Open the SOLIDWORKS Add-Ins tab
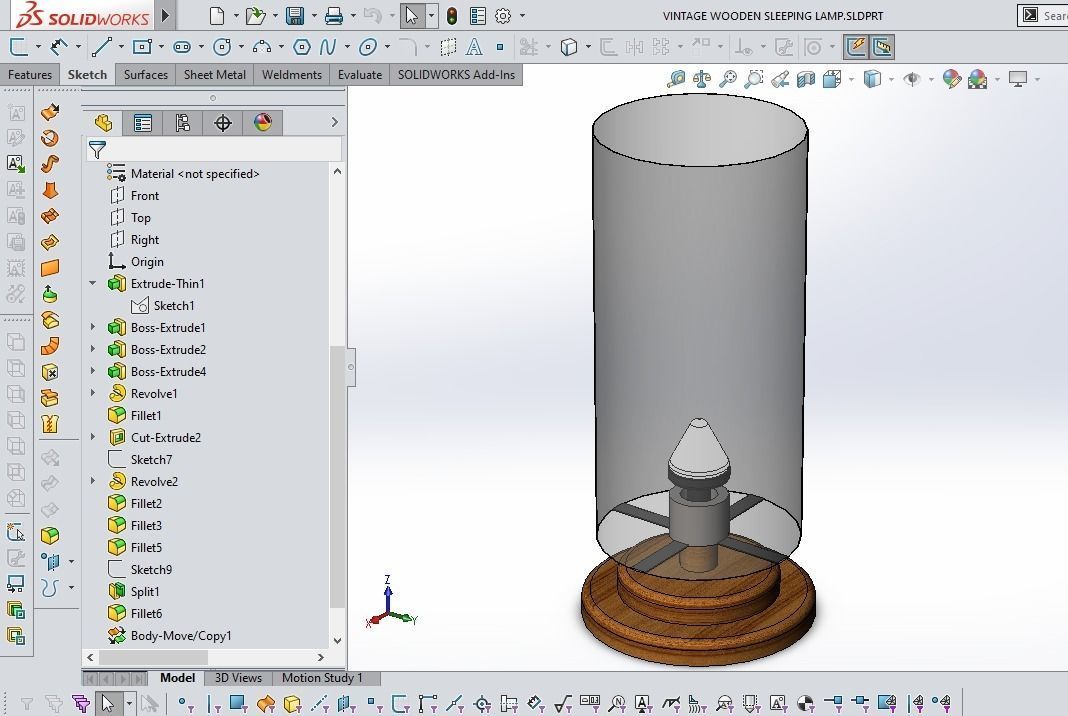 click(456, 75)
